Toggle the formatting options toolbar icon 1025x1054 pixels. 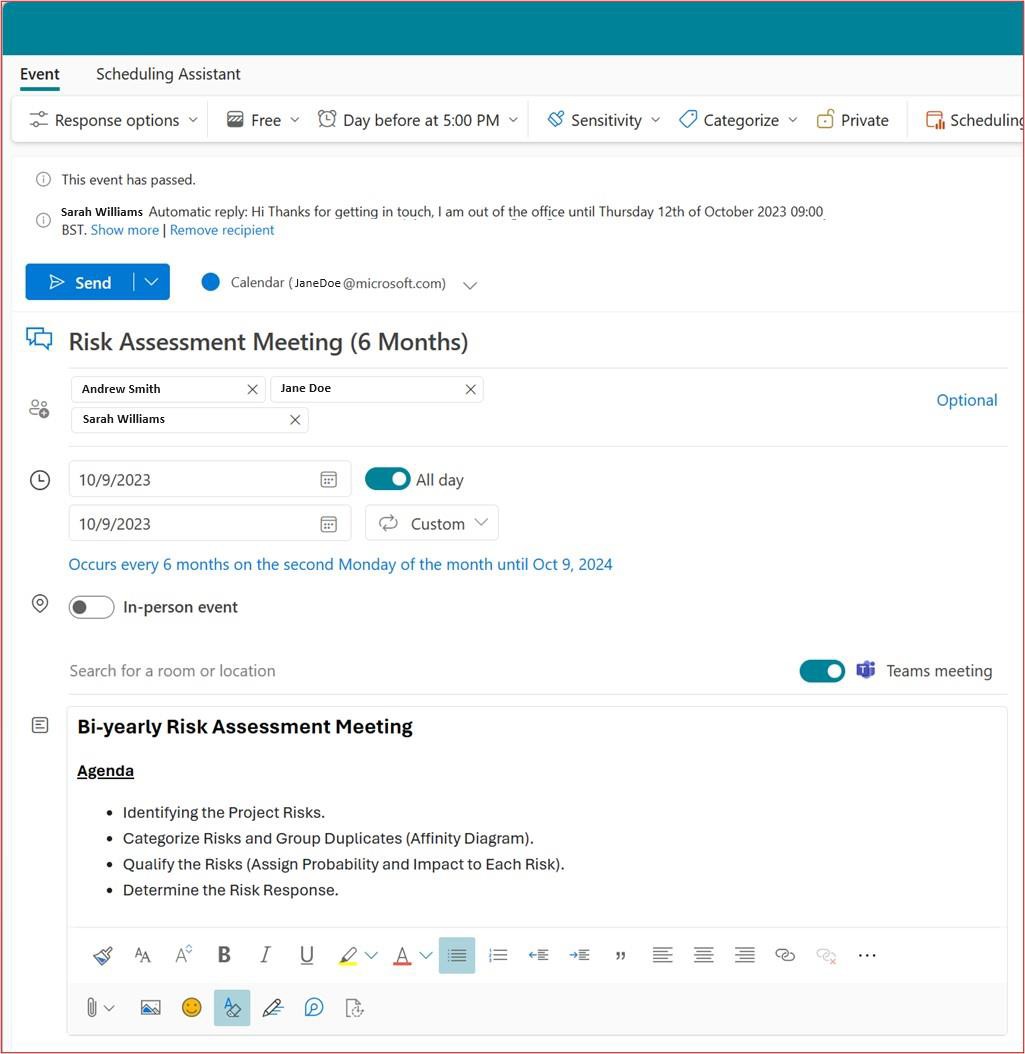[x=232, y=1008]
